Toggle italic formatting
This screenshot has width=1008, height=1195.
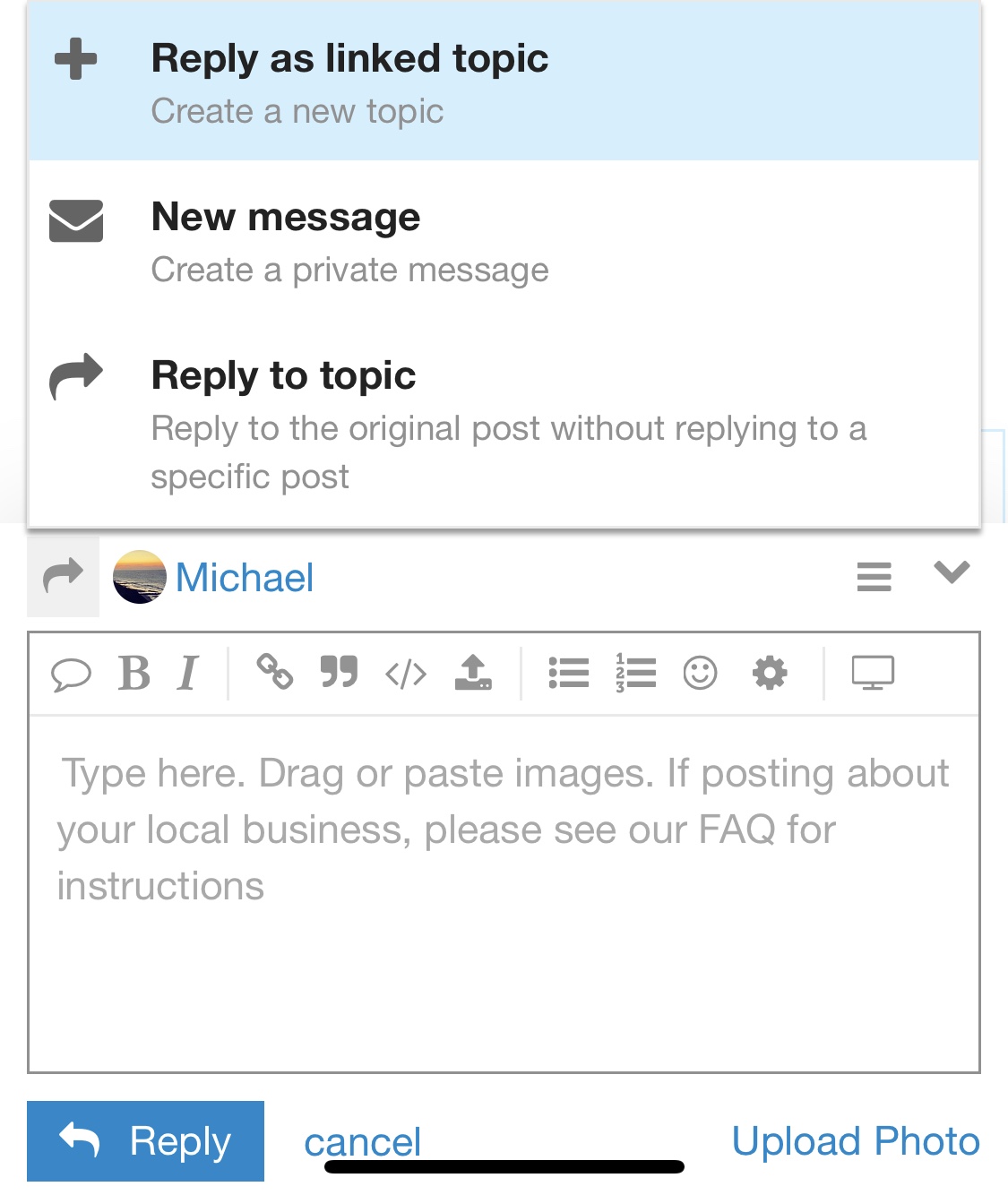coord(187,674)
